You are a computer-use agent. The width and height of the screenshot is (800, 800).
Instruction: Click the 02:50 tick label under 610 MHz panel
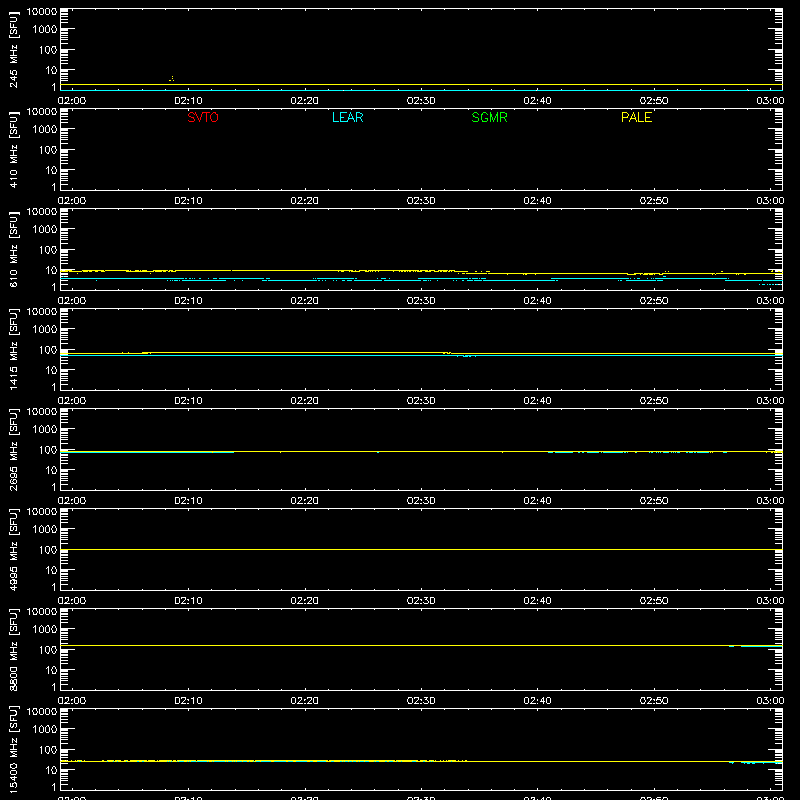(x=654, y=301)
